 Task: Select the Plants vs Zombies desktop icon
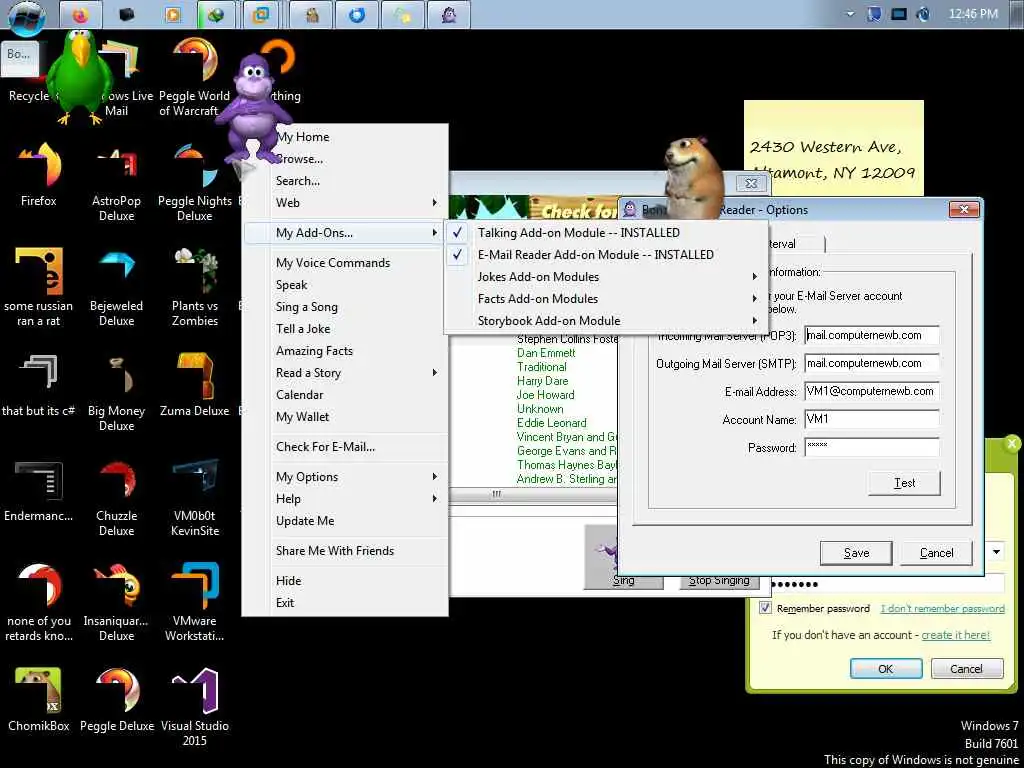coord(195,288)
